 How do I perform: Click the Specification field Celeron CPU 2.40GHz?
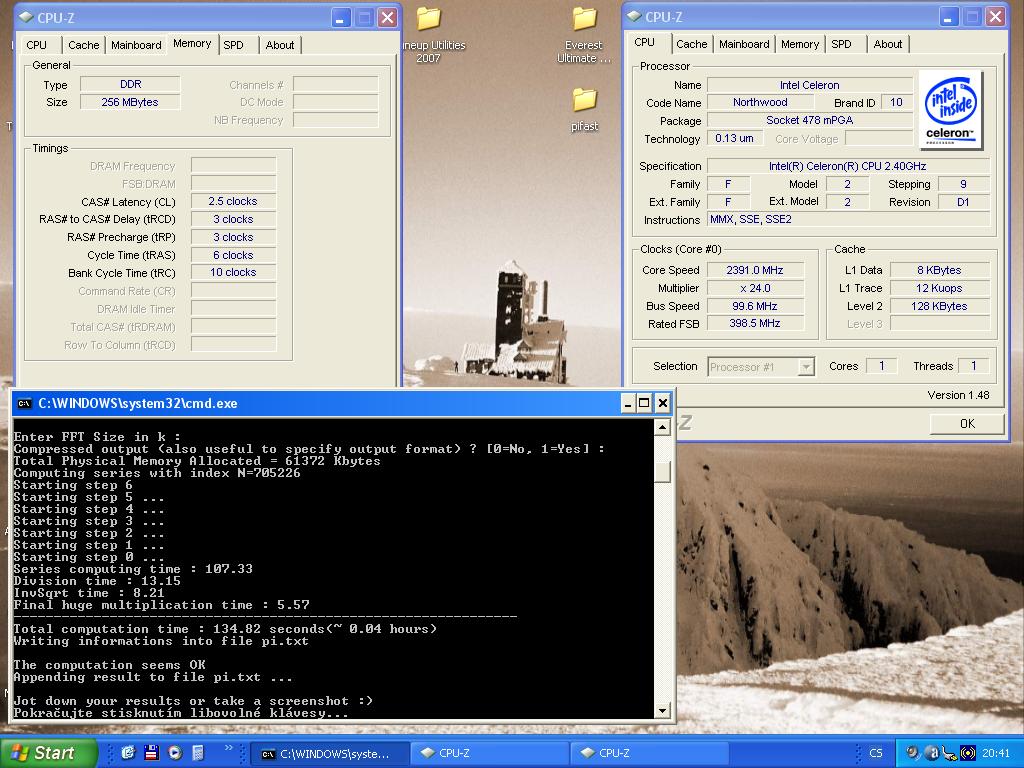tap(848, 166)
